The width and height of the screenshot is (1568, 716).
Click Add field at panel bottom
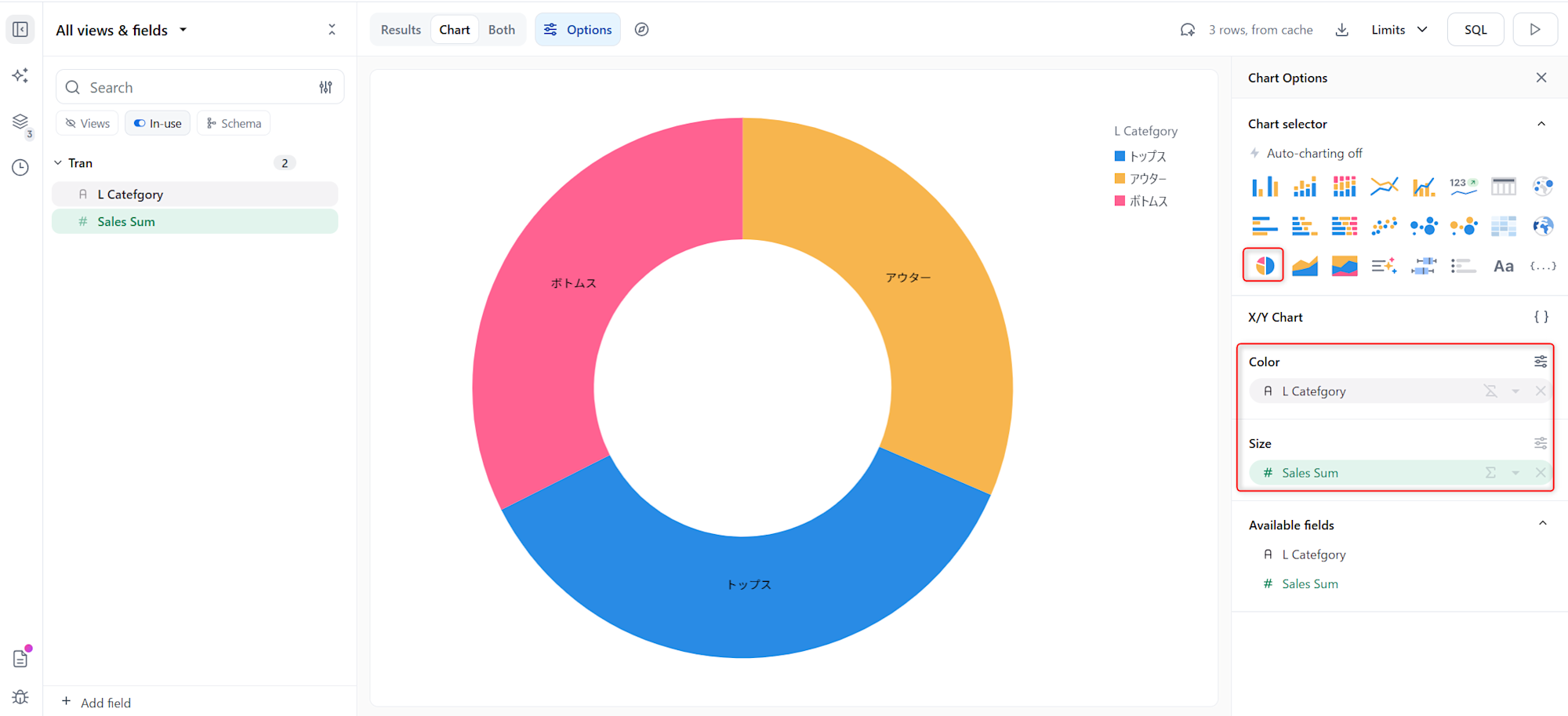(96, 703)
